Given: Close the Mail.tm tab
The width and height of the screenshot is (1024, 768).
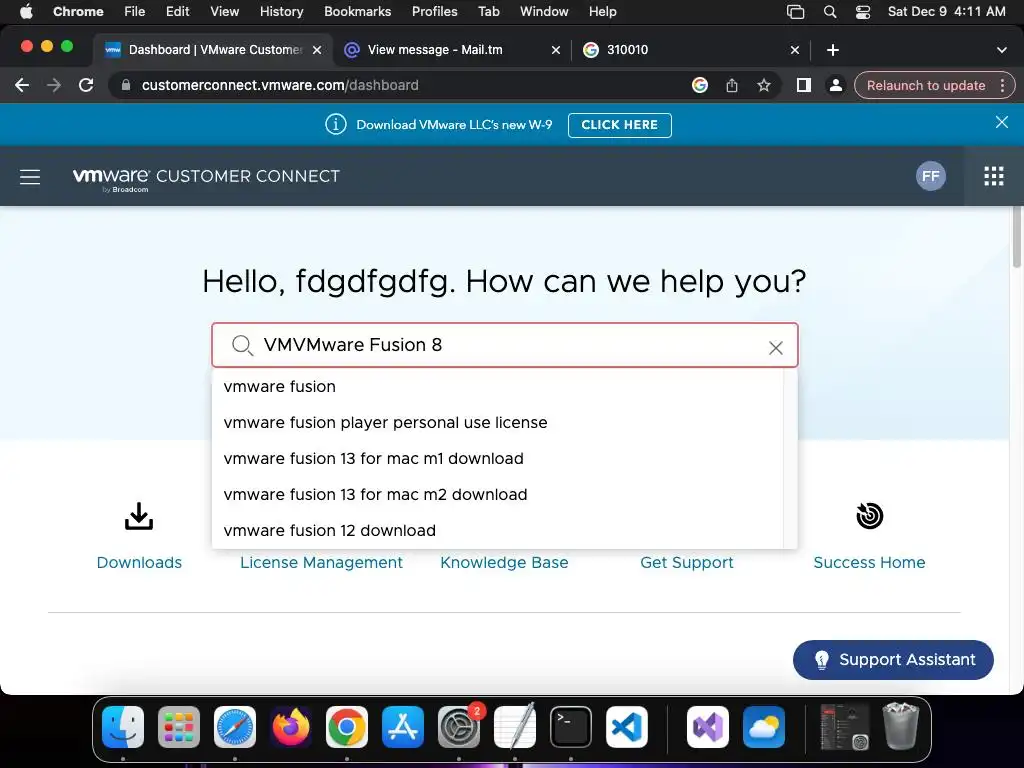Looking at the screenshot, I should tap(556, 50).
